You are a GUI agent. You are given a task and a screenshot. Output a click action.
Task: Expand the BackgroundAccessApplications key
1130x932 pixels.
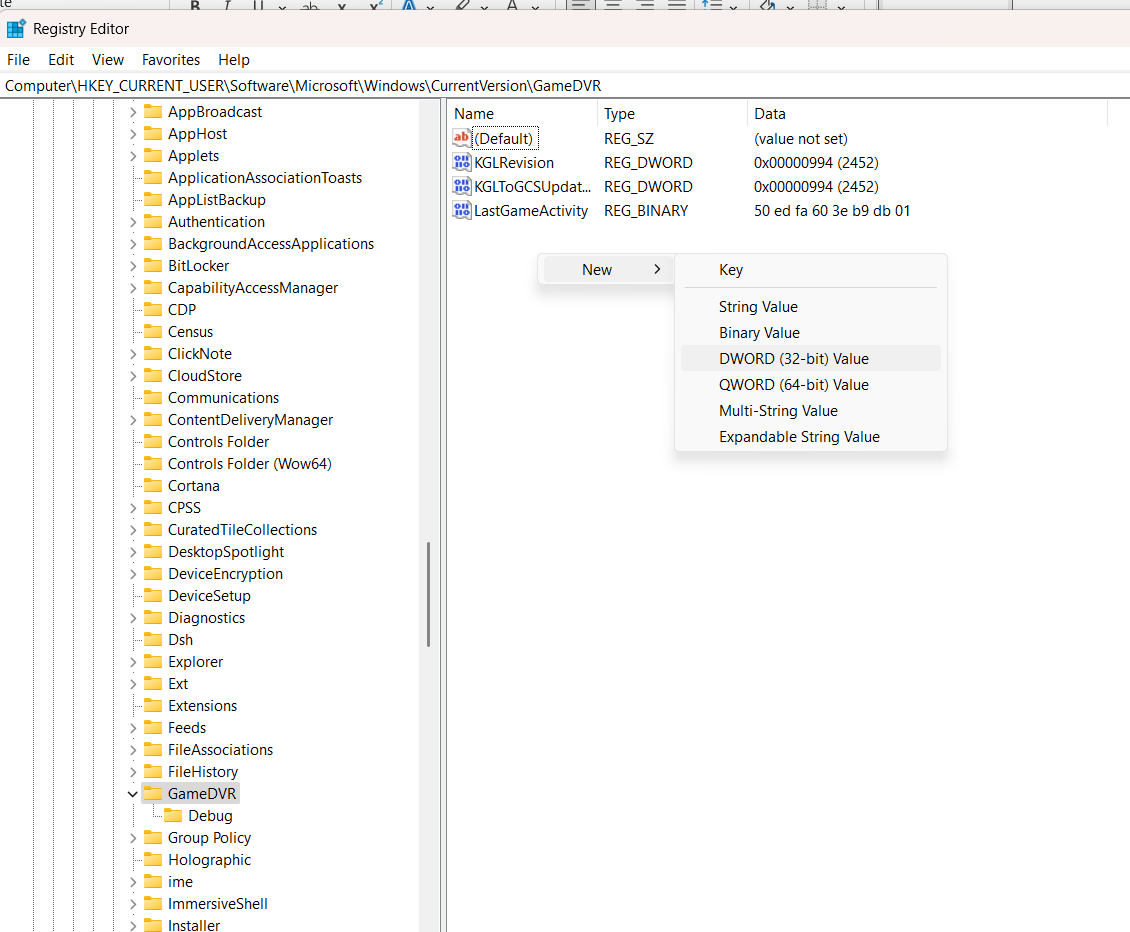point(133,244)
